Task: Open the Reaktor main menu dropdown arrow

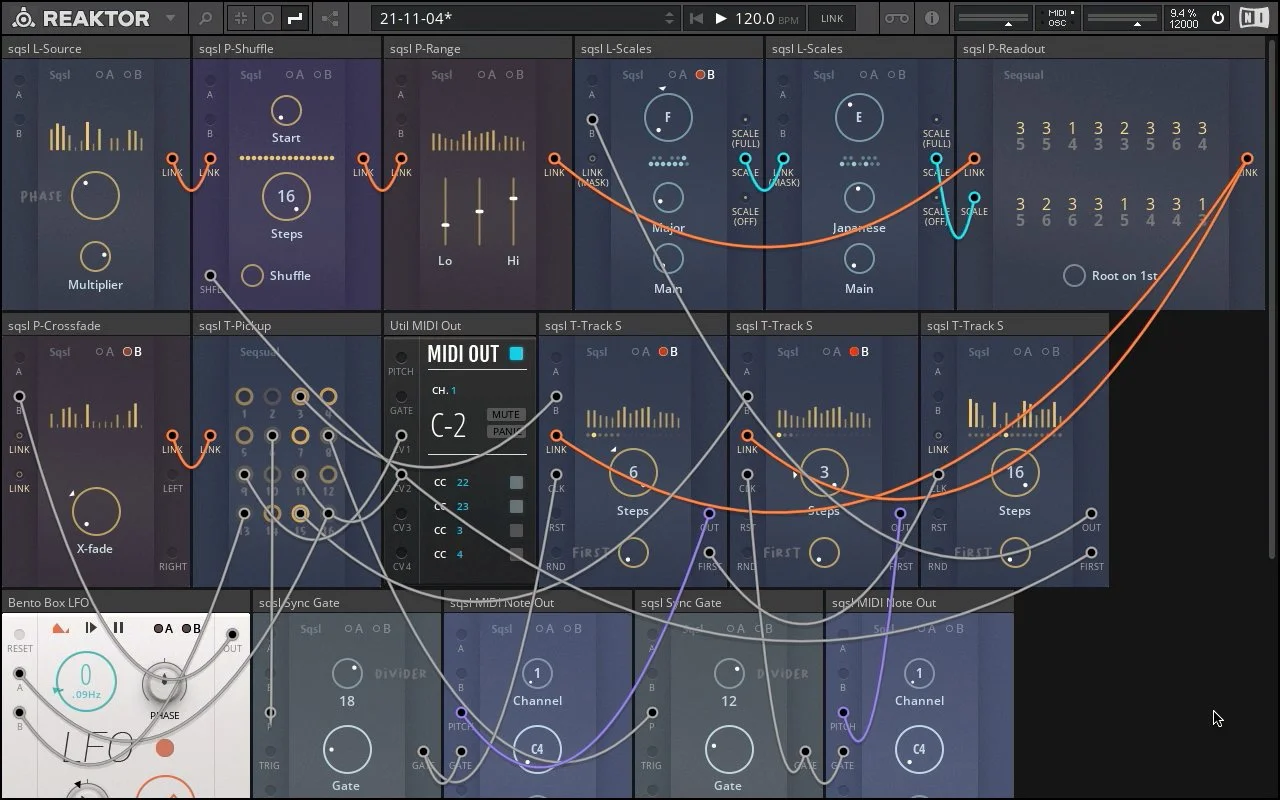Action: pos(170,18)
